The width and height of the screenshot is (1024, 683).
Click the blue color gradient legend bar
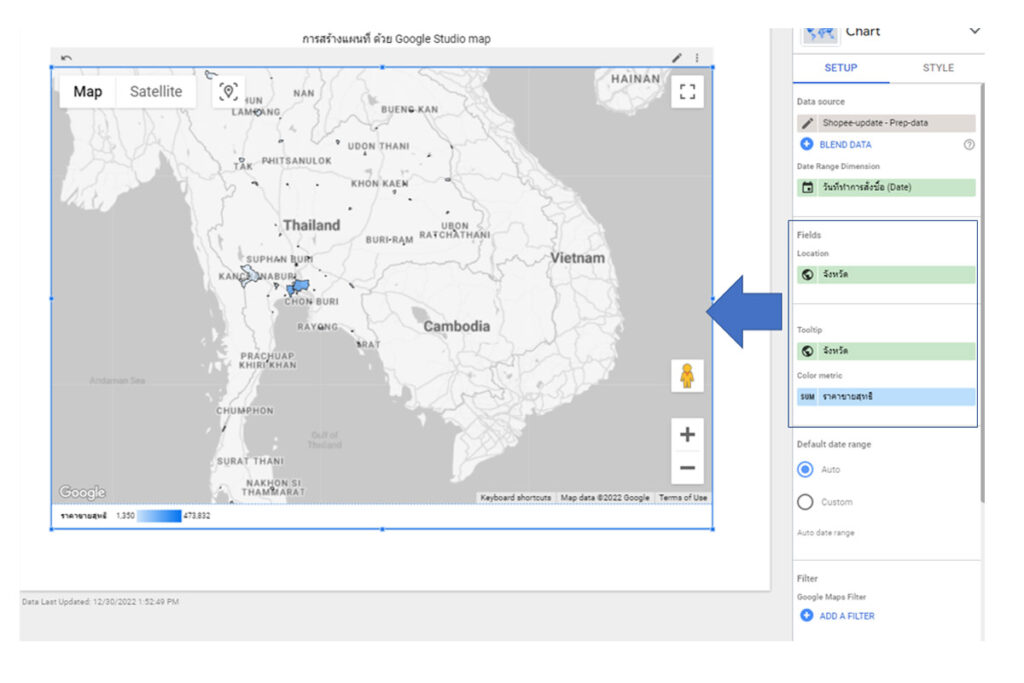159,516
